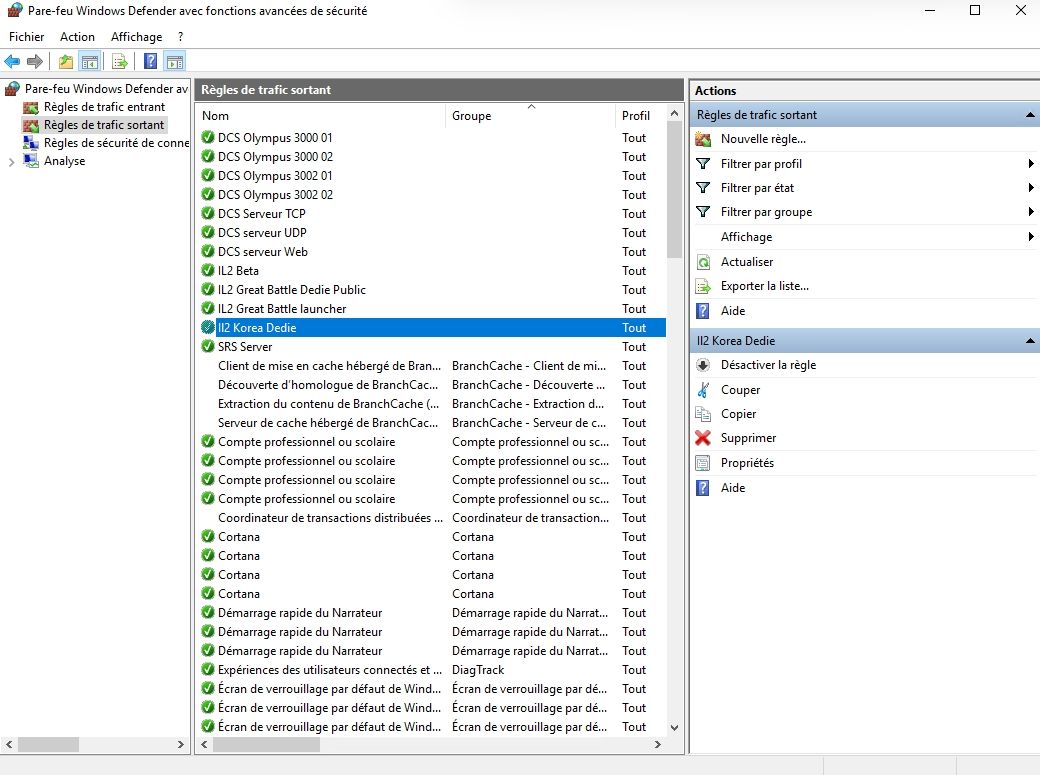Select Règles de sécurité de connexion tree item
The image size is (1040, 775).
(x=116, y=143)
